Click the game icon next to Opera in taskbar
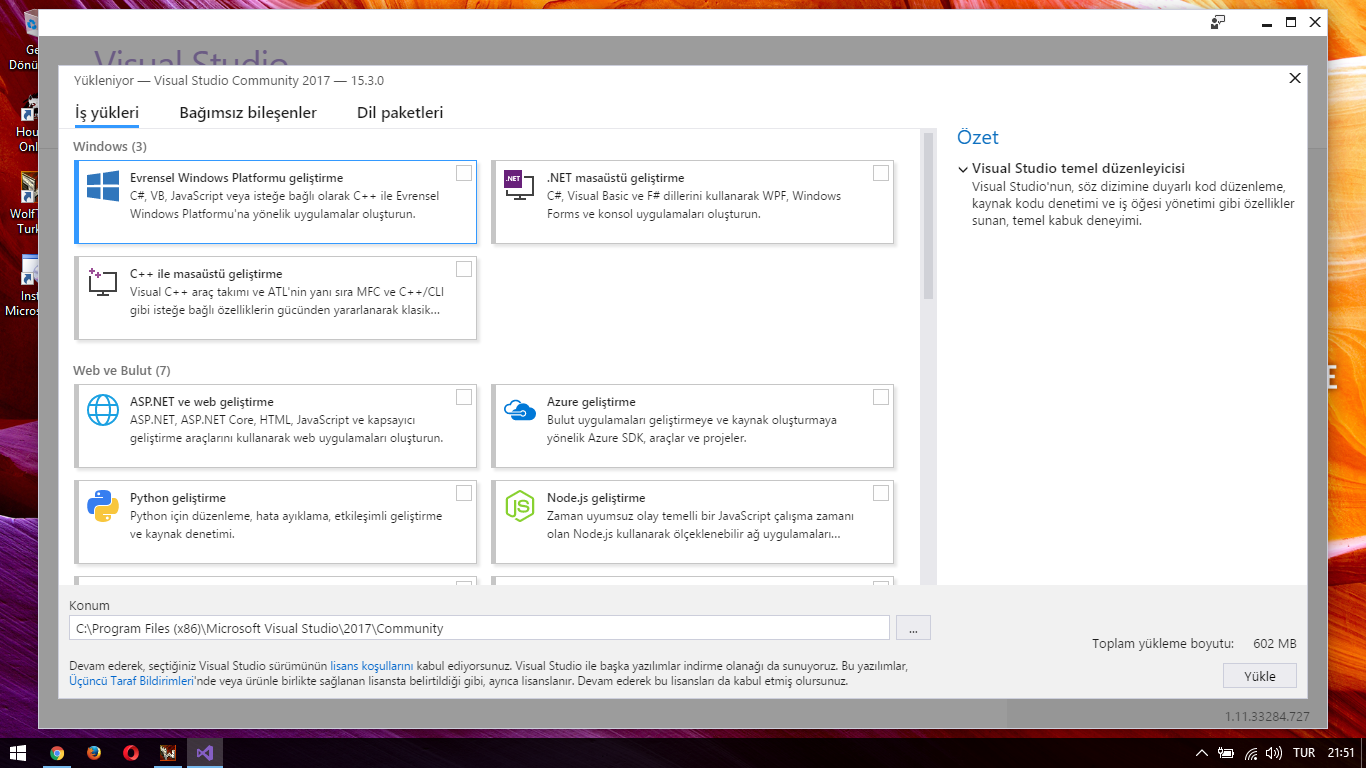Viewport: 1366px width, 768px height. point(168,753)
